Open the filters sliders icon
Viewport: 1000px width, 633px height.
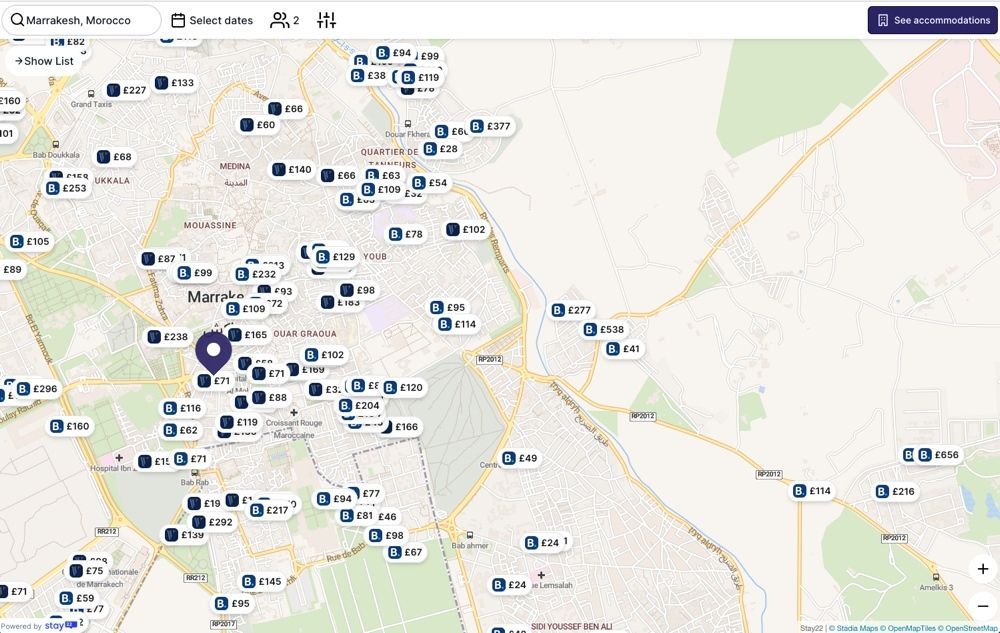point(327,20)
